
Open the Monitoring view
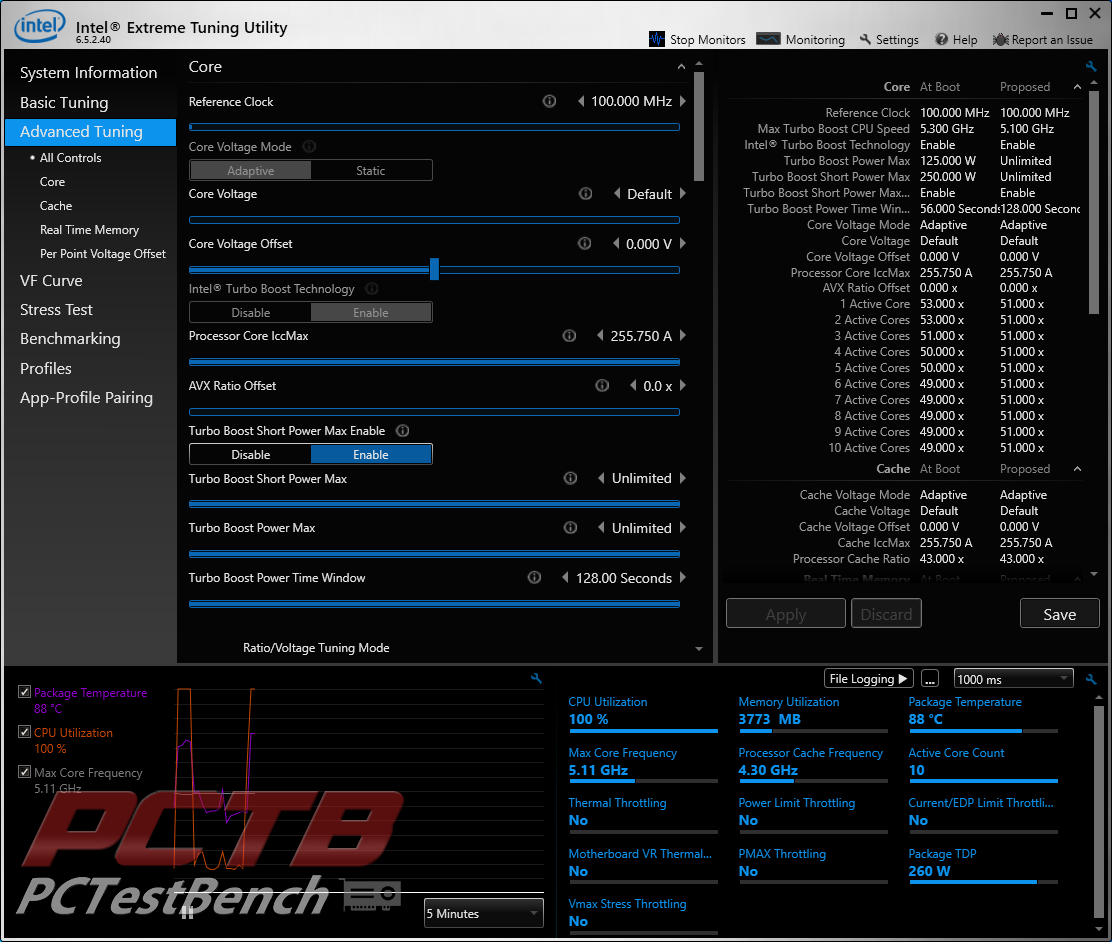tap(801, 39)
